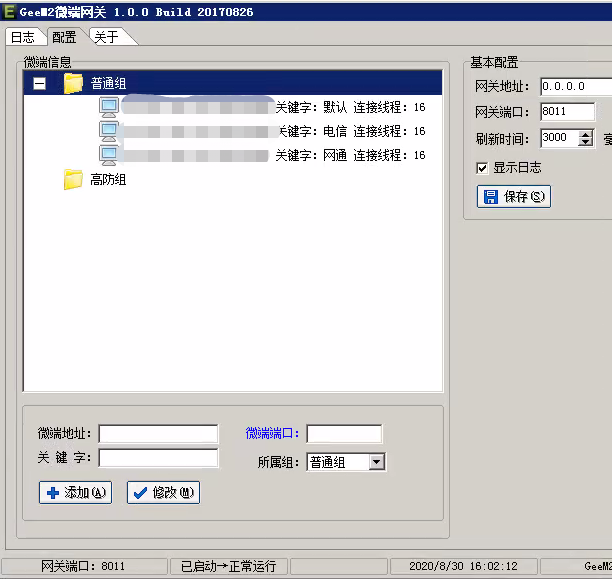Open the 所属组 dropdown
Image resolution: width=612 pixels, height=579 pixels.
point(376,462)
